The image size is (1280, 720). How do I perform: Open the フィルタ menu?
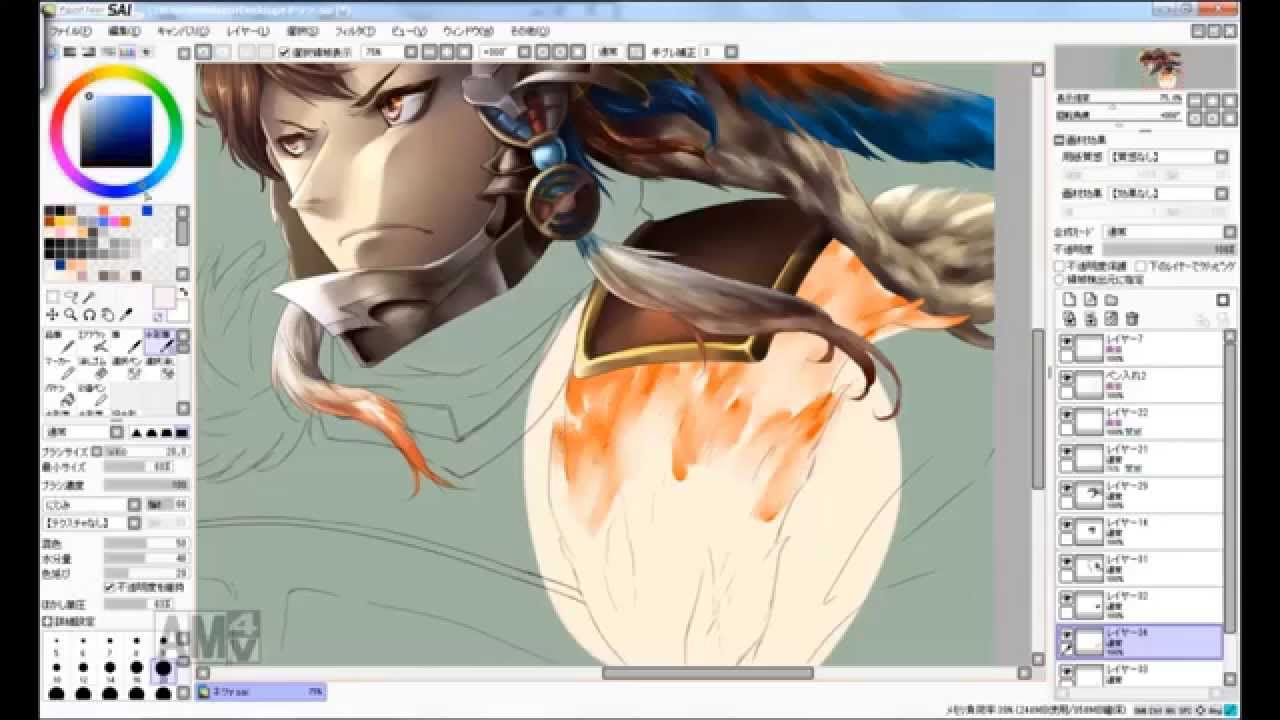(354, 32)
